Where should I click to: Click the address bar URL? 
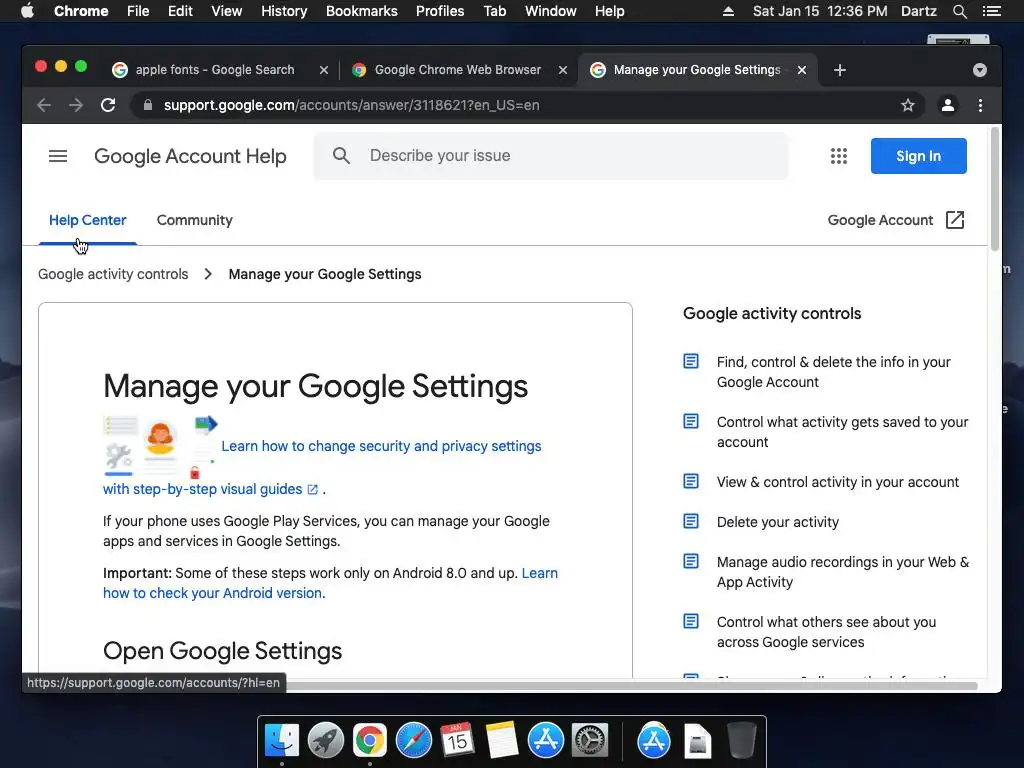point(351,105)
